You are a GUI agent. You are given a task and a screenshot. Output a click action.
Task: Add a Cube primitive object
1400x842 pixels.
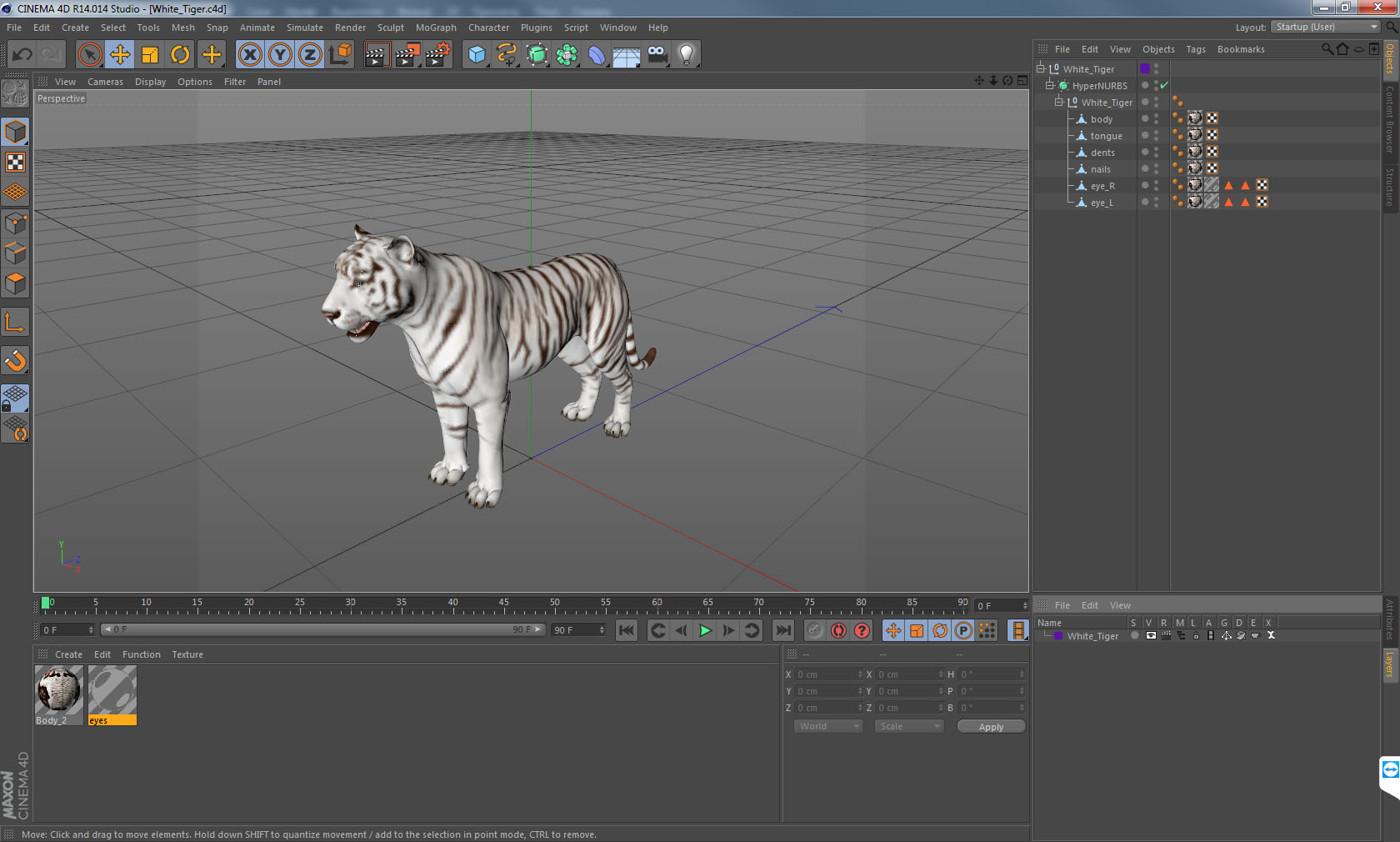pyautogui.click(x=477, y=55)
